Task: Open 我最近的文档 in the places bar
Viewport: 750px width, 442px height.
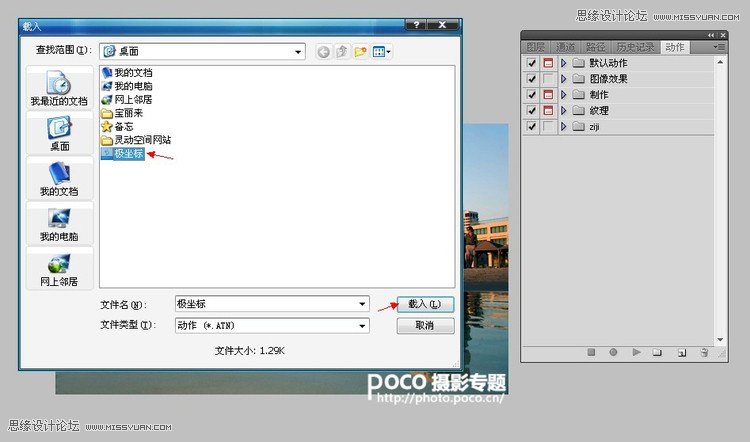Action: pyautogui.click(x=59, y=88)
